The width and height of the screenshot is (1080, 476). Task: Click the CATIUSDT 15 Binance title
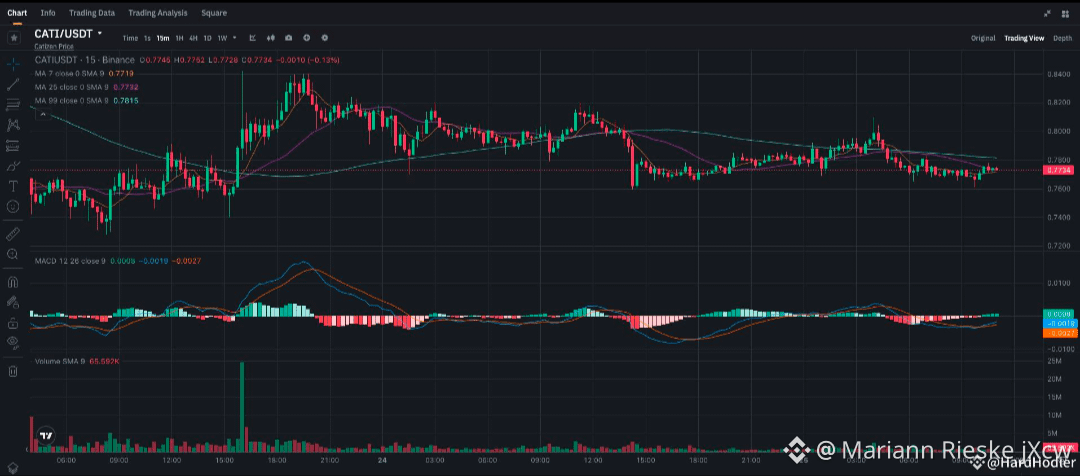(85, 61)
